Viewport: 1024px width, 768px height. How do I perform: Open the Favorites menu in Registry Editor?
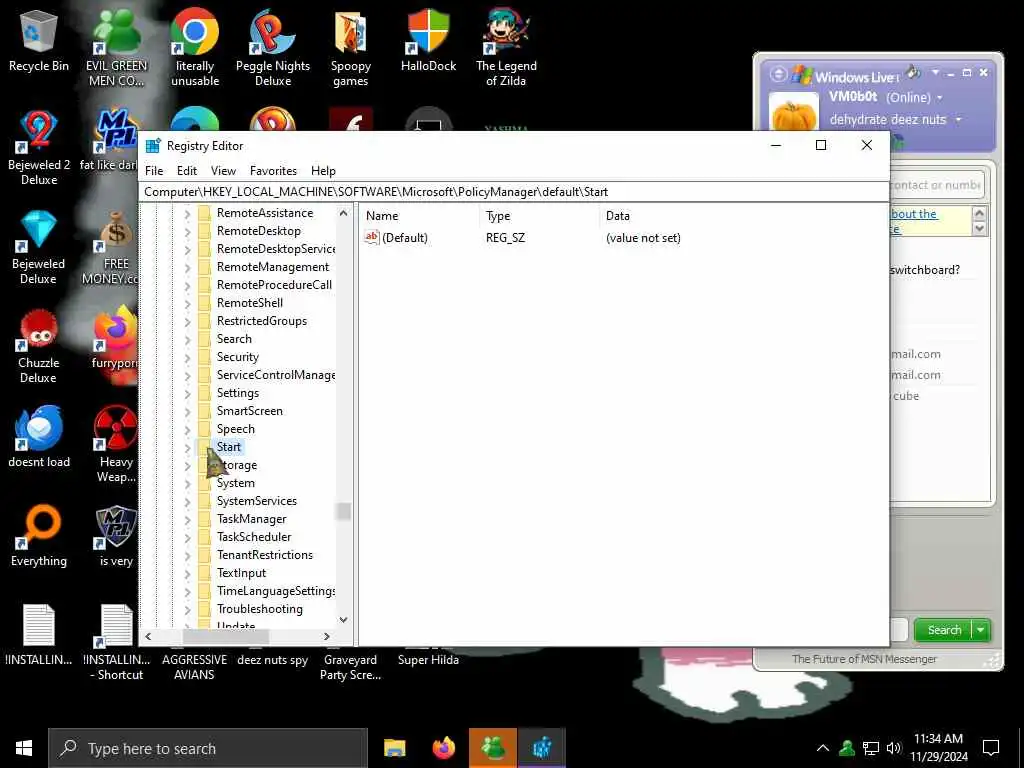click(273, 170)
